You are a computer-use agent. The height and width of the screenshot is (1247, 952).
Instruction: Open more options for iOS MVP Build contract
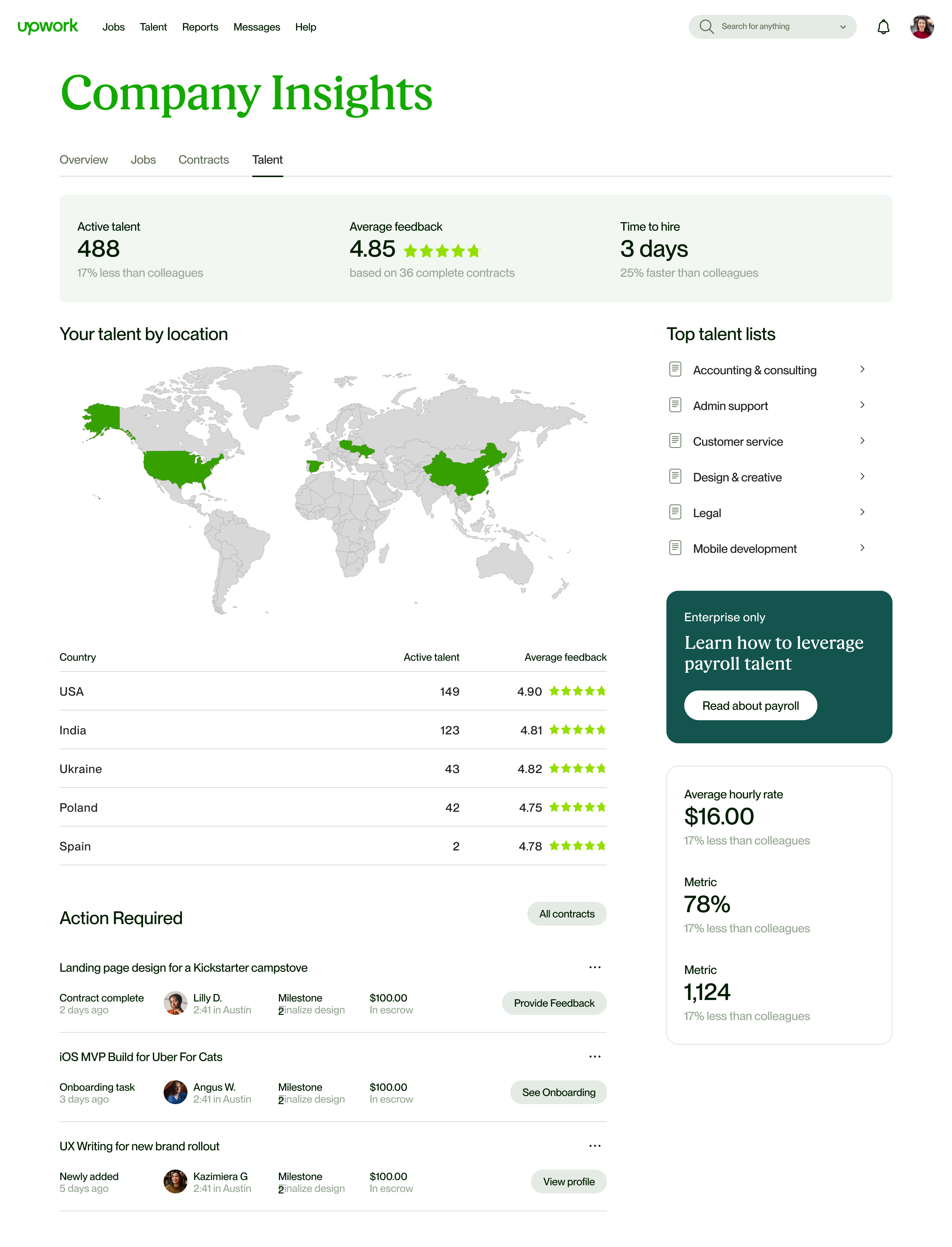(594, 1057)
